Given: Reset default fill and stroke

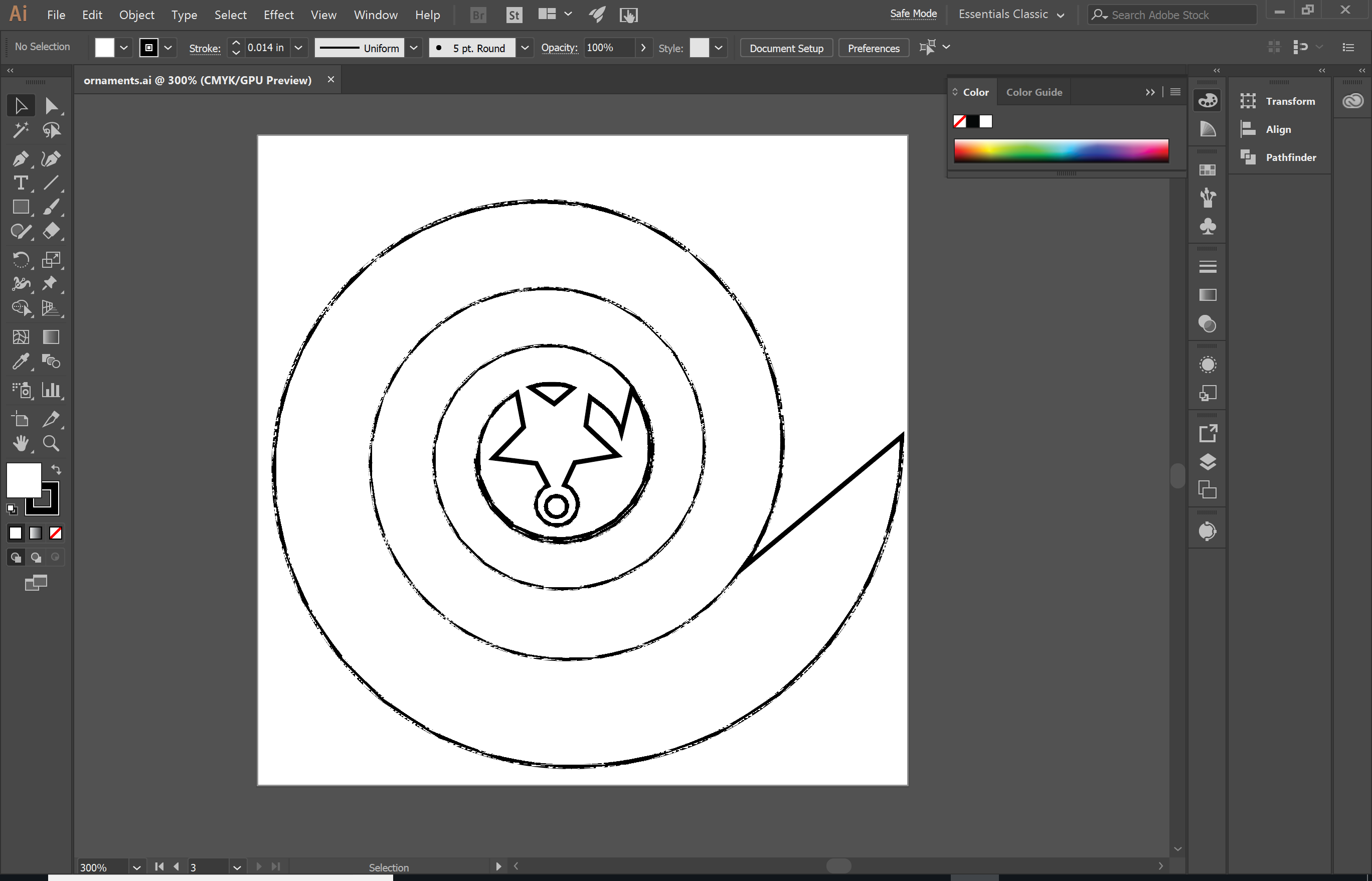Looking at the screenshot, I should (12, 508).
